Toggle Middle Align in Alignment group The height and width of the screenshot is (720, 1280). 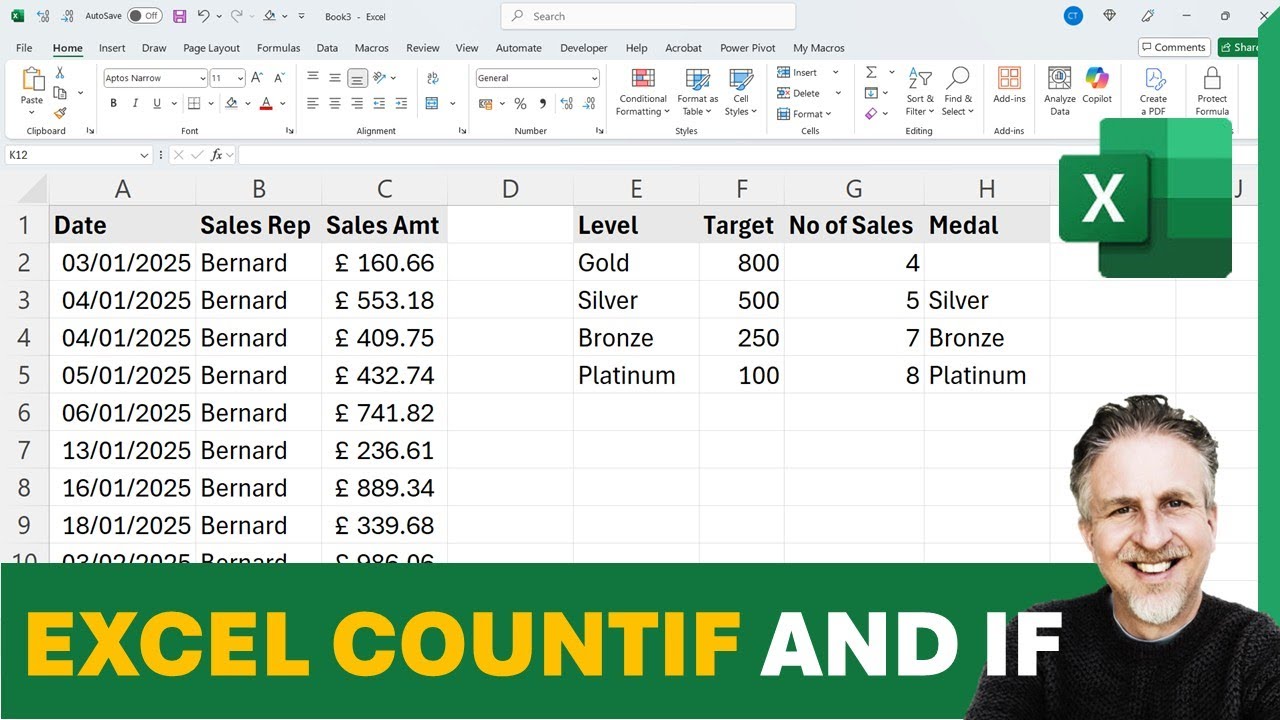point(335,78)
